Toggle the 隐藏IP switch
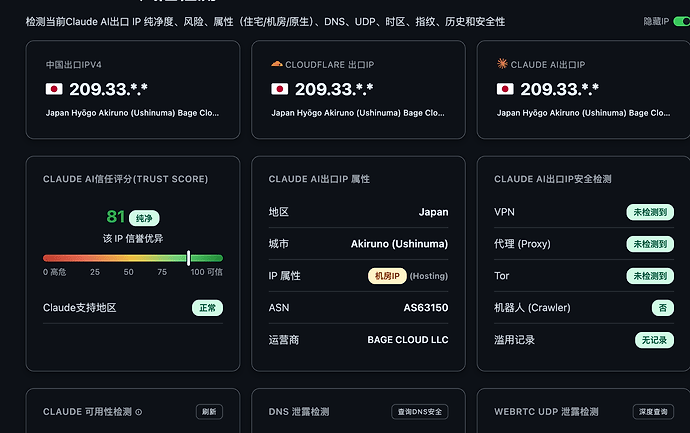The height and width of the screenshot is (433, 690). coord(682,21)
